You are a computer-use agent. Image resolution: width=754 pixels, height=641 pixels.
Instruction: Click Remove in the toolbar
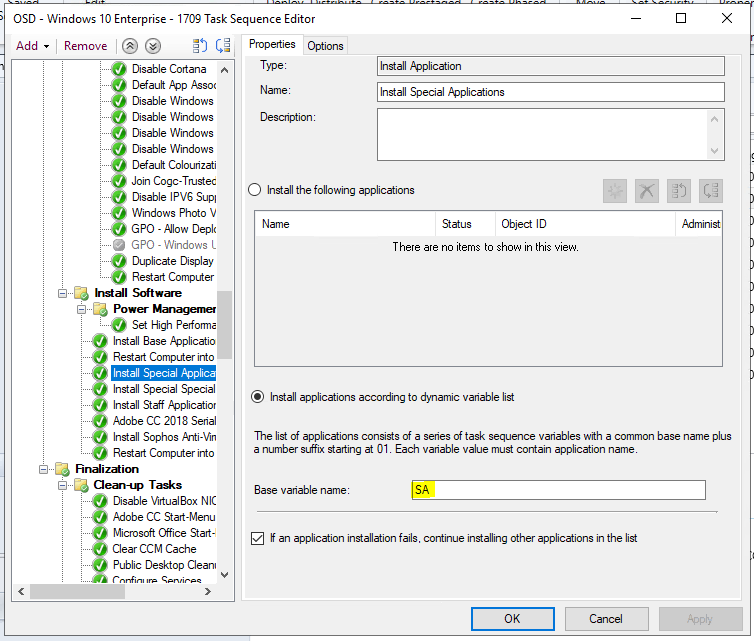pyautogui.click(x=86, y=46)
